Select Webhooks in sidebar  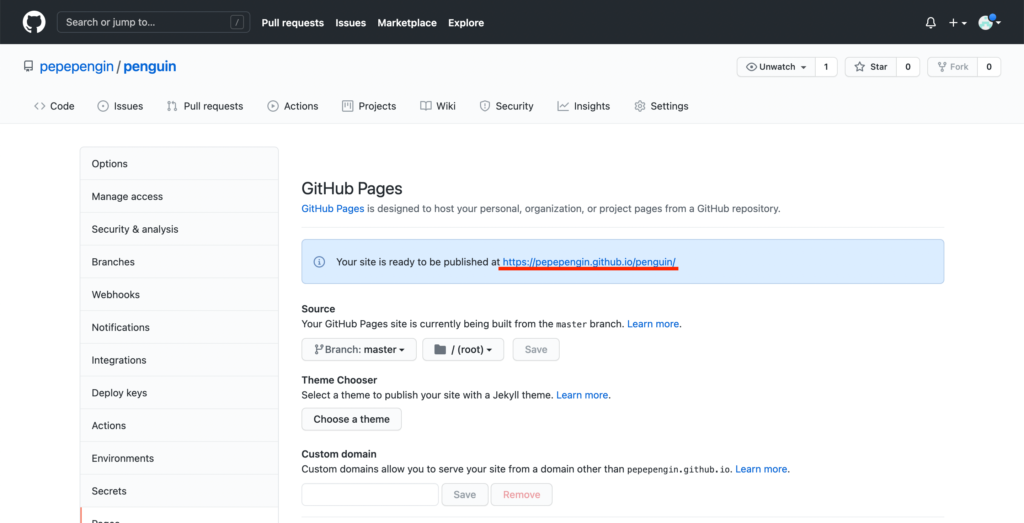(x=179, y=294)
